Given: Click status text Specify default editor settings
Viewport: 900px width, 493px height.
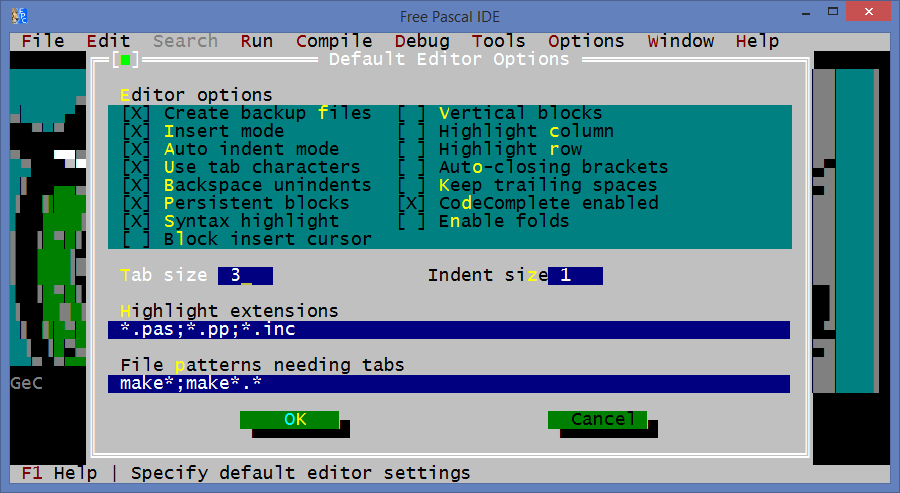Looking at the screenshot, I should 301,473.
